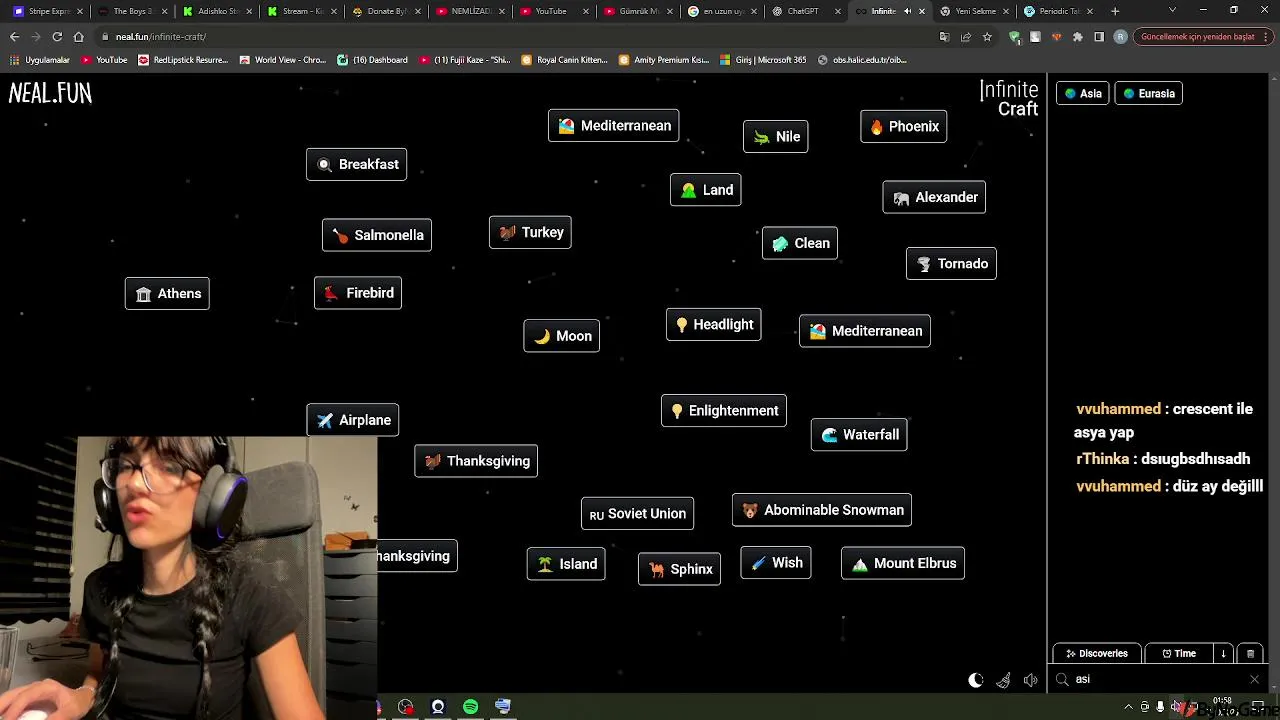Open the Royal Canin Kitten bookmark
The image size is (1280, 720).
pos(565,60)
